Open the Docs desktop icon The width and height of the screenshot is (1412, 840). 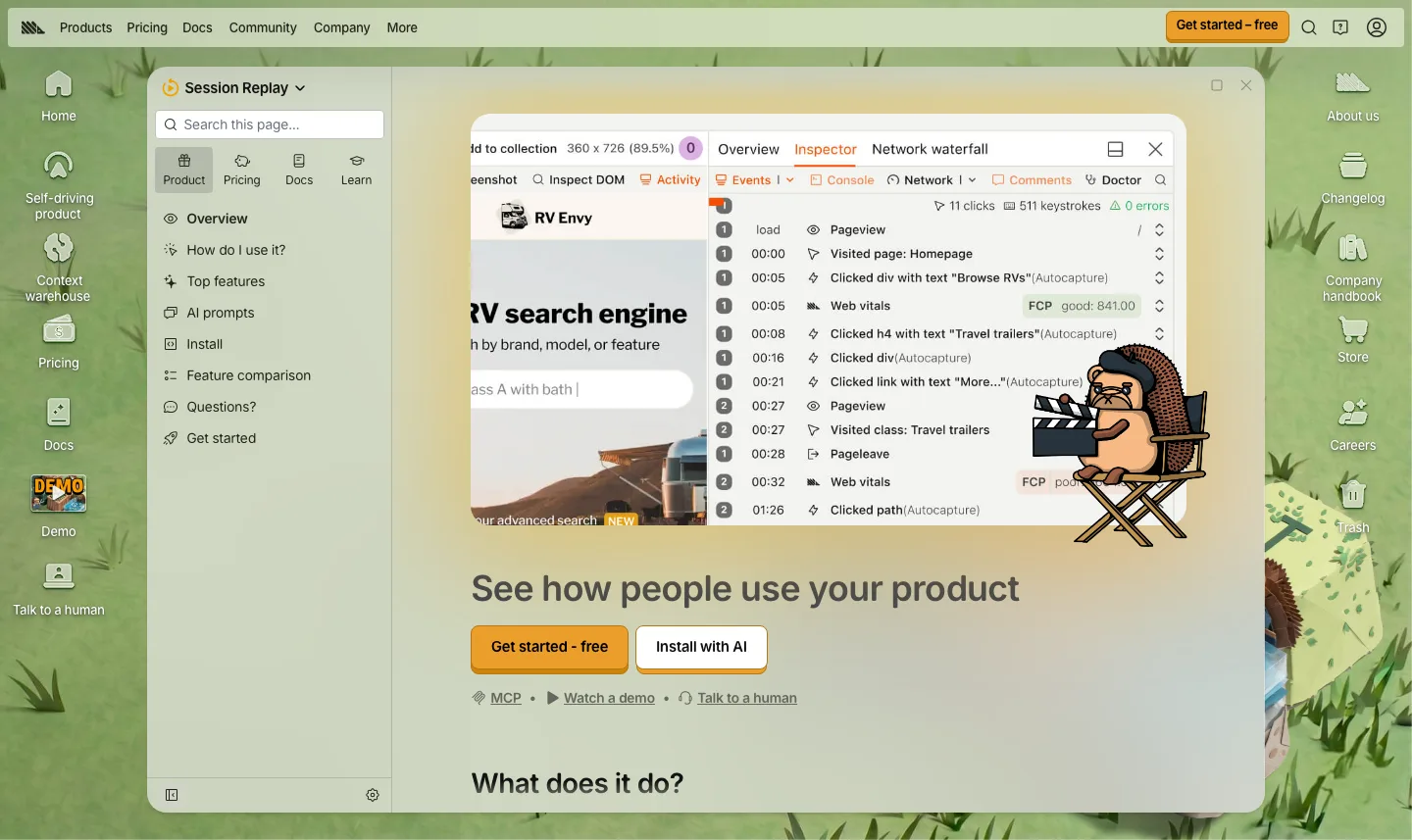(59, 424)
